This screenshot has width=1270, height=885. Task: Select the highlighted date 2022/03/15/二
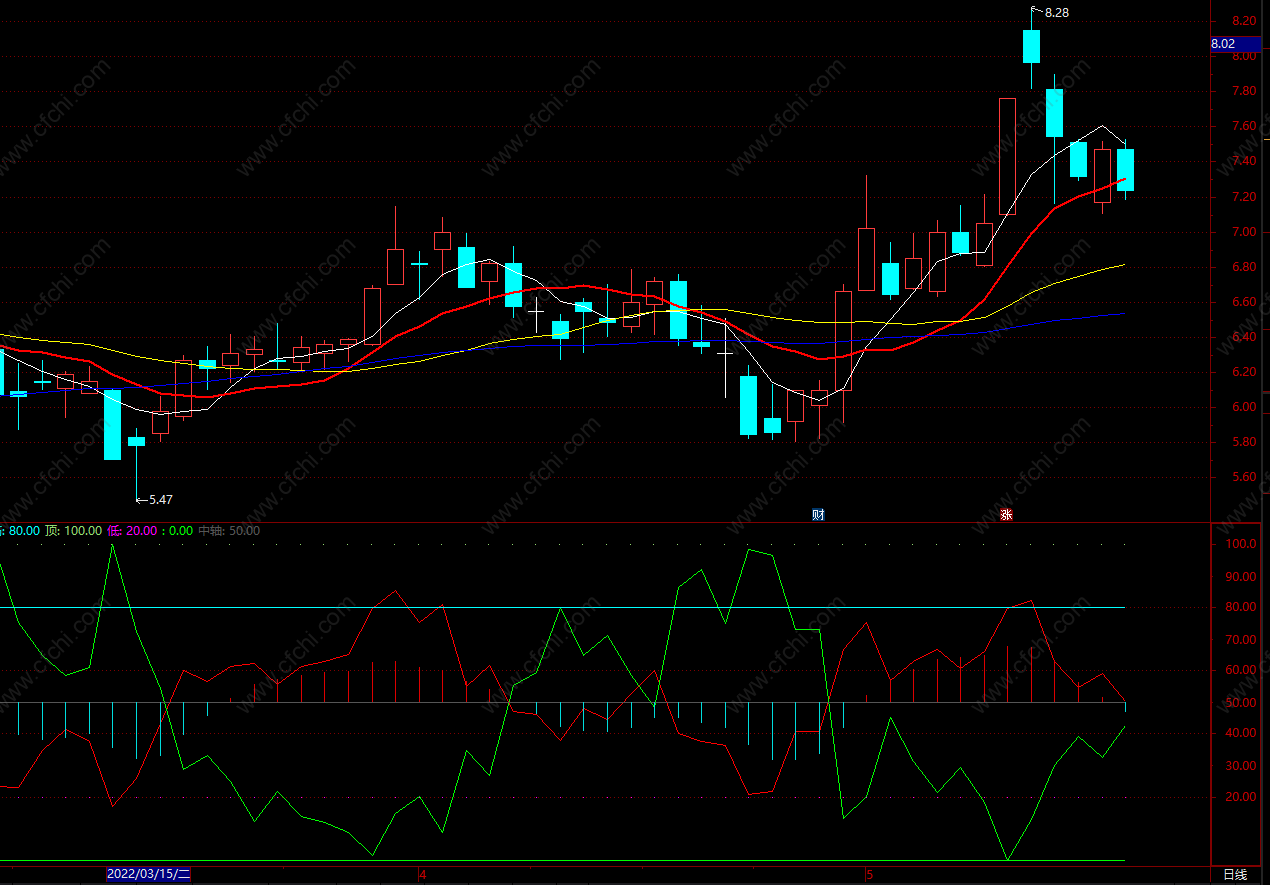coord(148,874)
